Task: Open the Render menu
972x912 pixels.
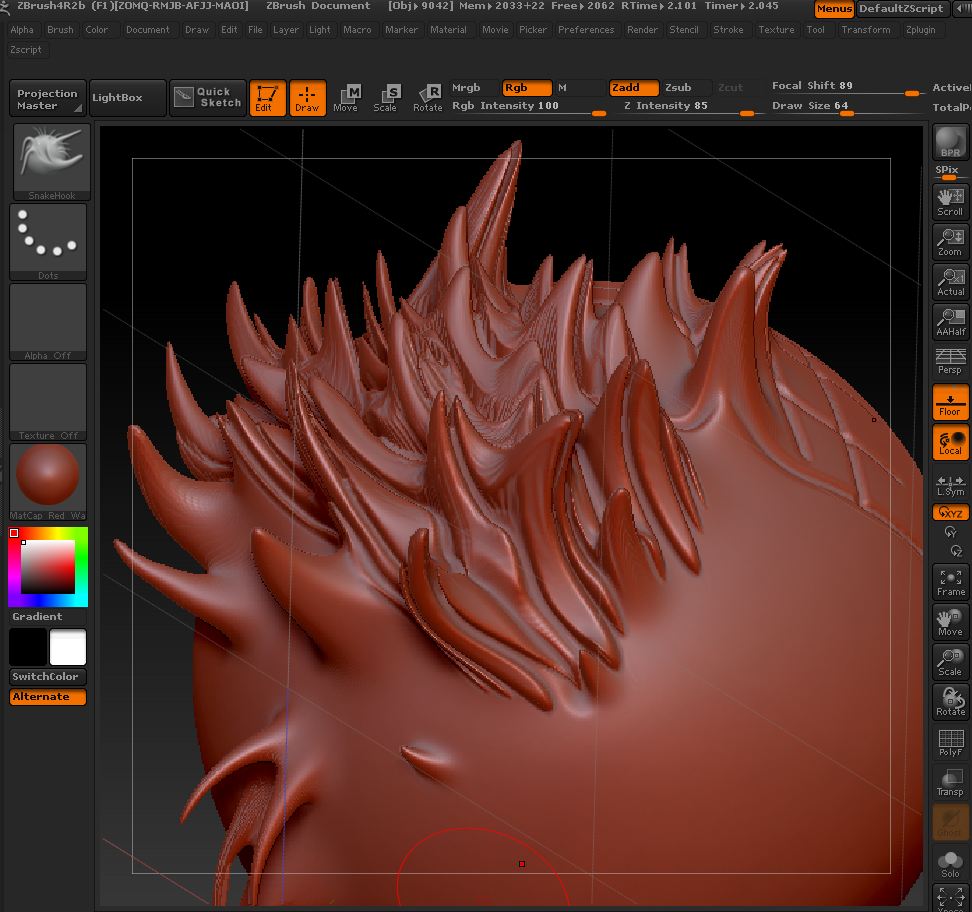Action: [x=642, y=30]
